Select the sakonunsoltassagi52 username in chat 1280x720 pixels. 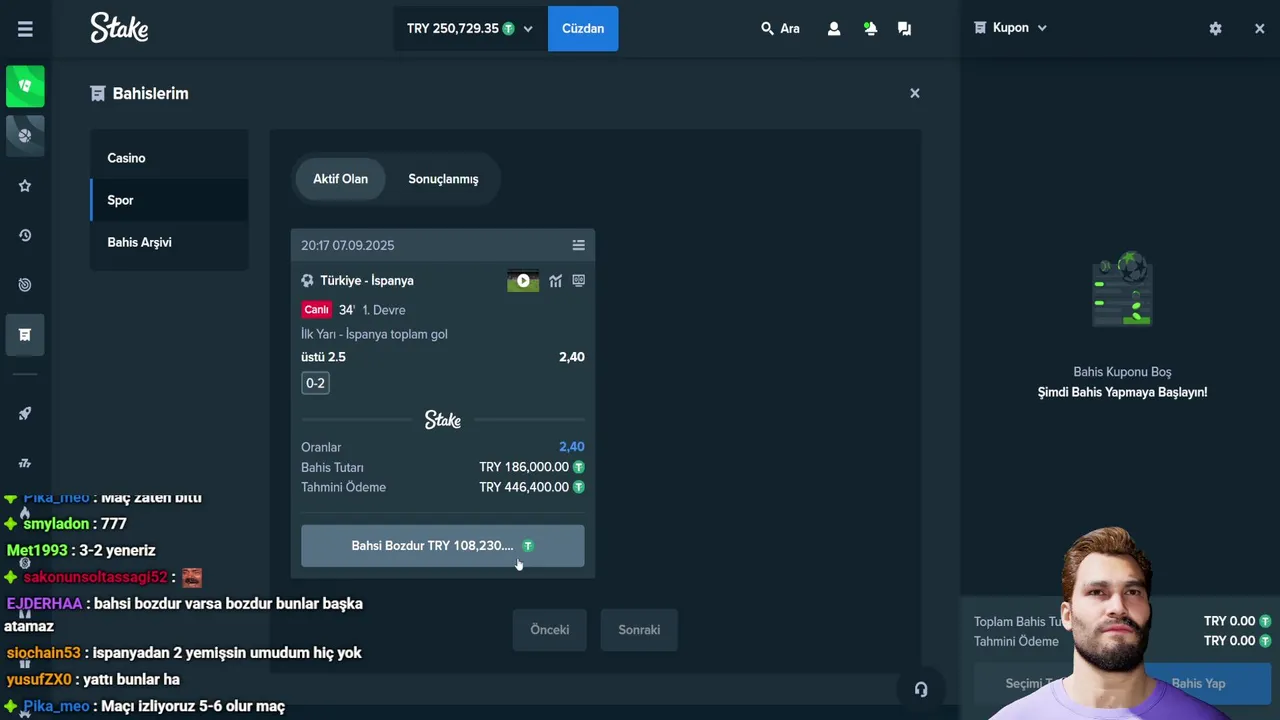pyautogui.click(x=95, y=577)
